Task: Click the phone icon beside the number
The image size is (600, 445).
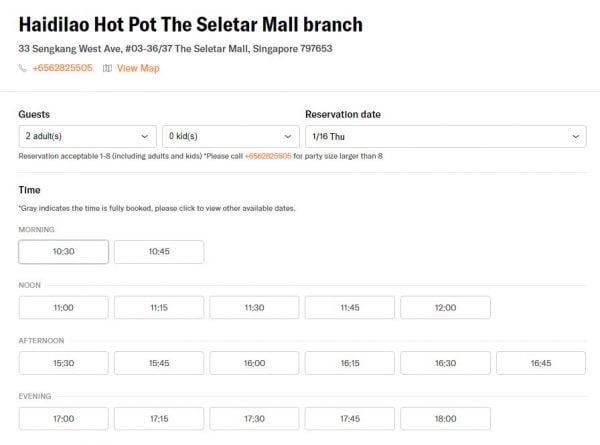Action: pos(23,68)
